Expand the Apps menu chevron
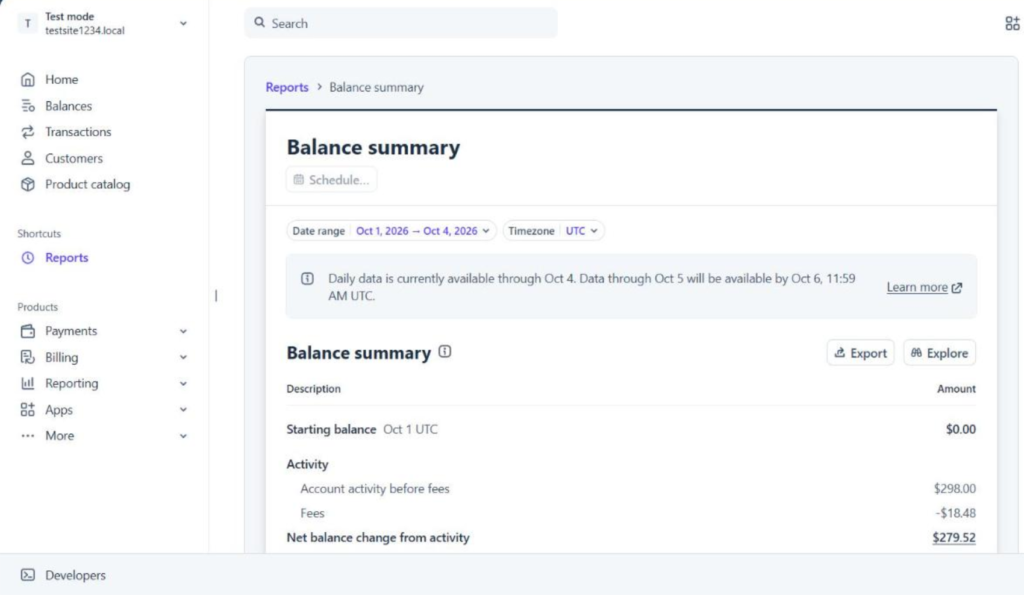 184,410
